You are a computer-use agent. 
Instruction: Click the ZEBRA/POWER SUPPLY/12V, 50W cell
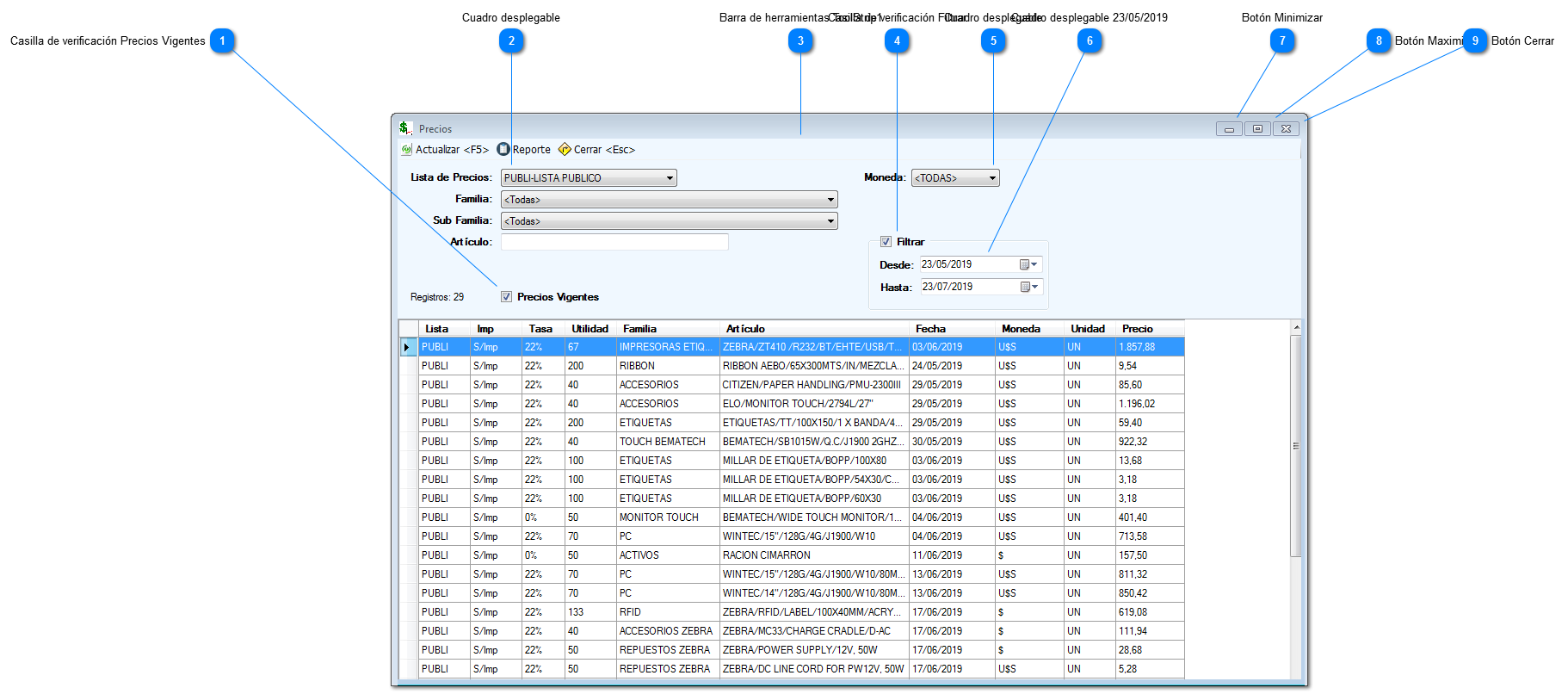pyautogui.click(x=814, y=650)
